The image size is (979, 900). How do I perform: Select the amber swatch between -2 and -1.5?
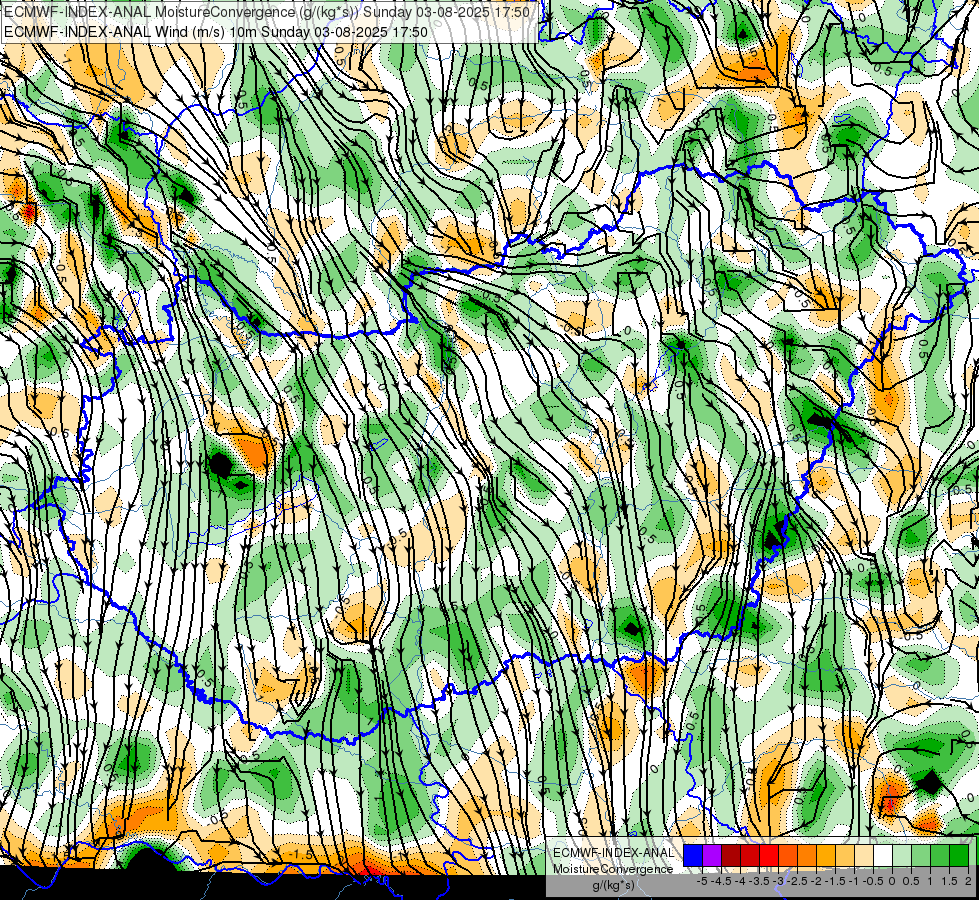point(826,856)
